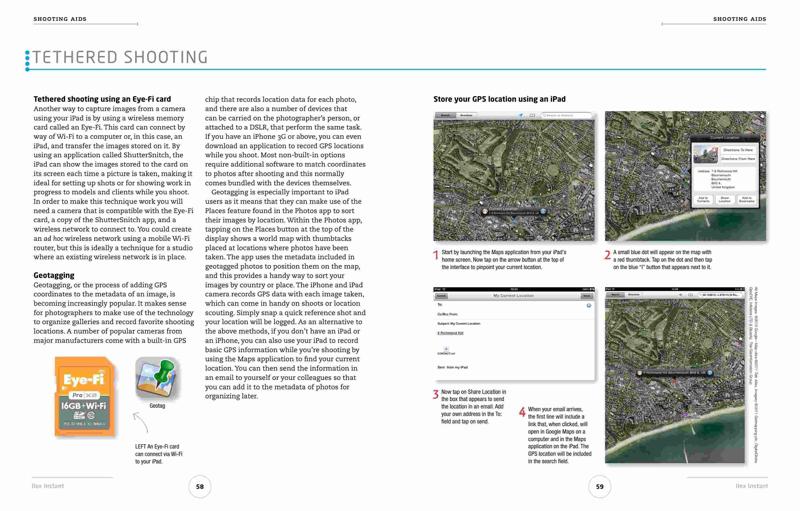Tap the blue info button on the first map callout

[x=543, y=212]
